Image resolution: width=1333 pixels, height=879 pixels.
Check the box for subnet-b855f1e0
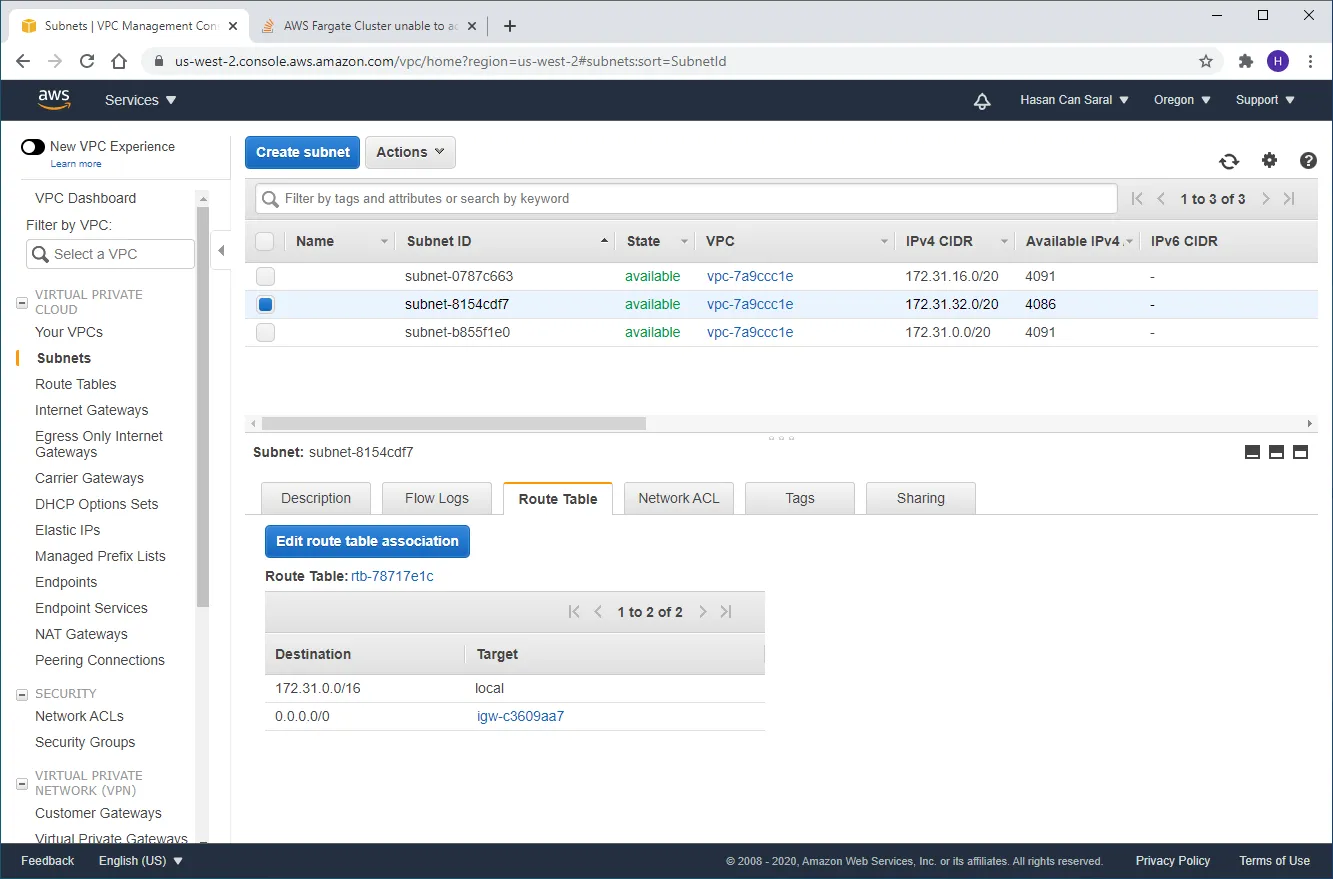point(265,333)
